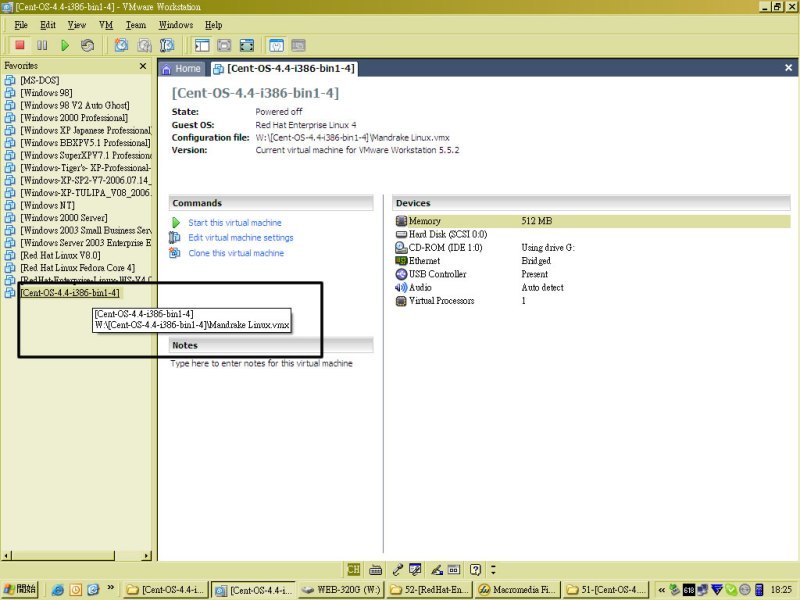
Task: Select [Windows-XP-SP2-V7-2006.07.14_ favorite
Action: (x=85, y=180)
